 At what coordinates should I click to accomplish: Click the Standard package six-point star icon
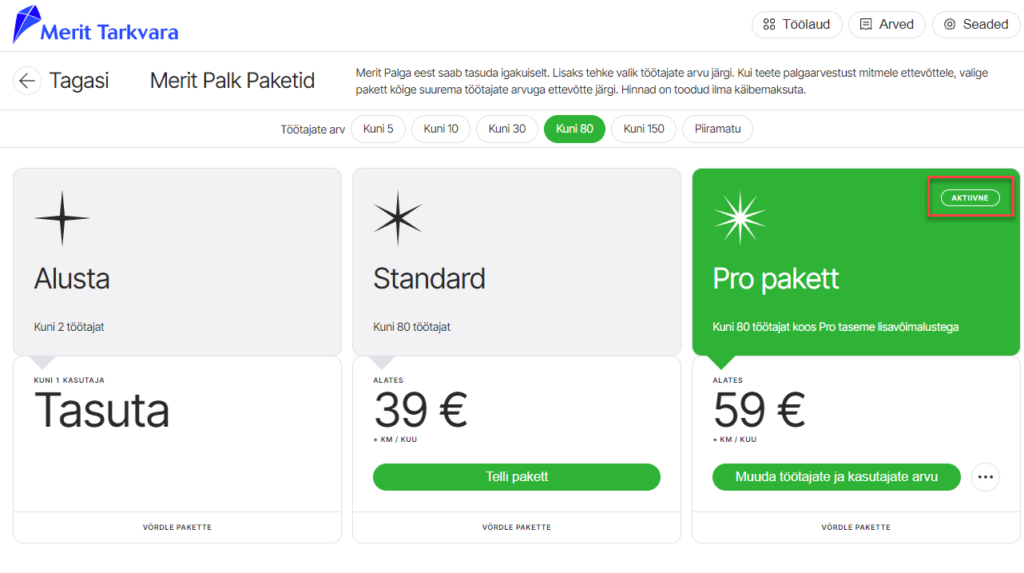(398, 218)
